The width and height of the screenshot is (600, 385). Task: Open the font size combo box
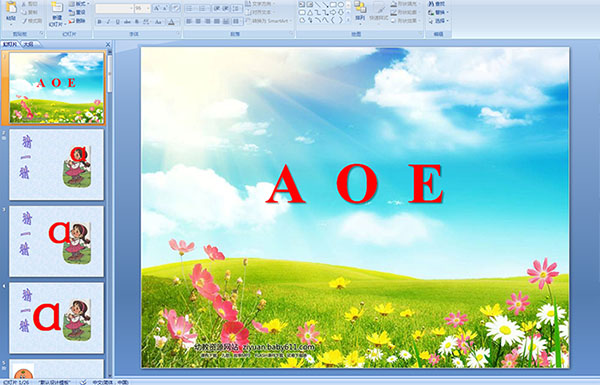[x=143, y=8]
